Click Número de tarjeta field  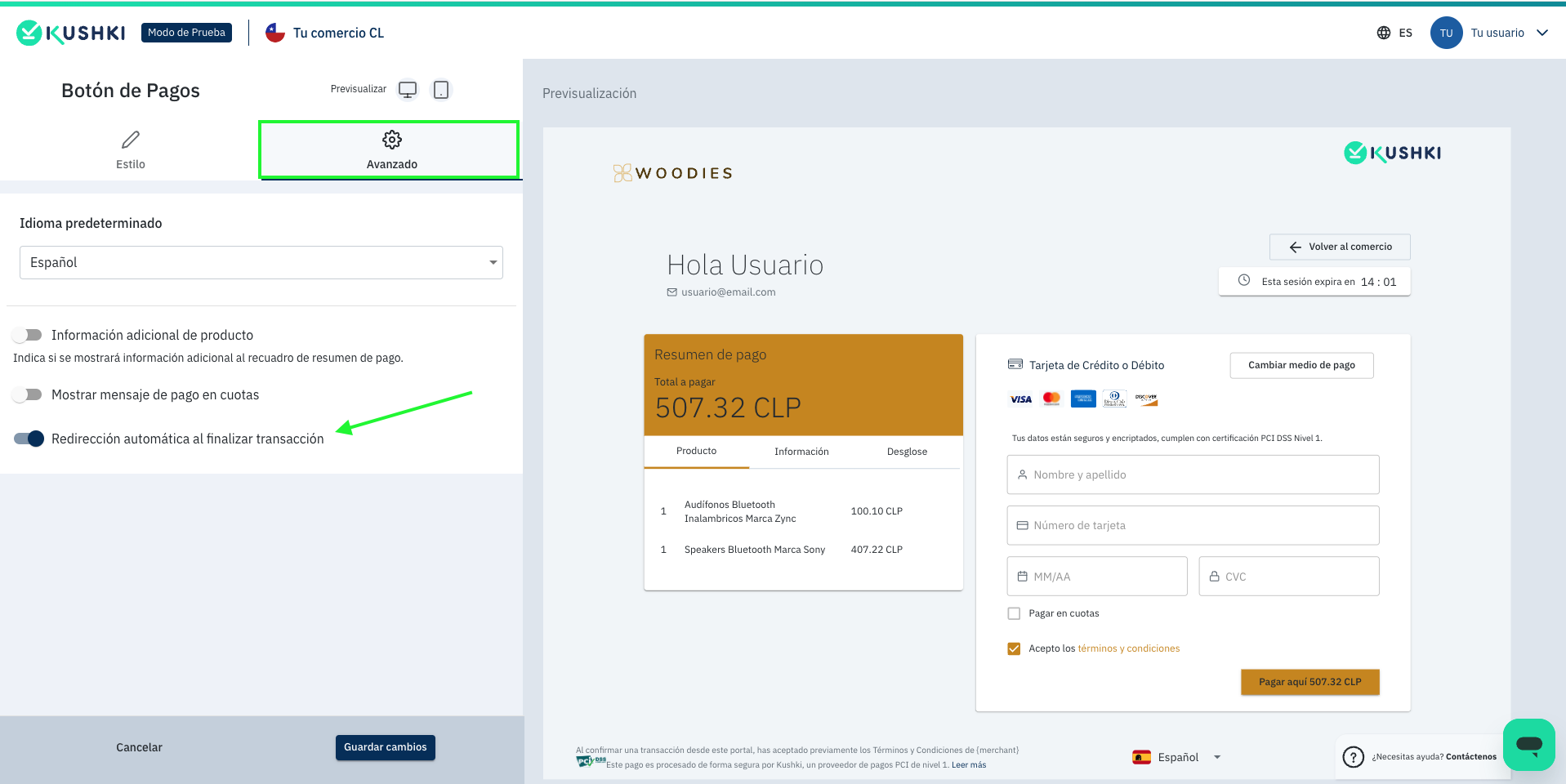pyautogui.click(x=1193, y=525)
